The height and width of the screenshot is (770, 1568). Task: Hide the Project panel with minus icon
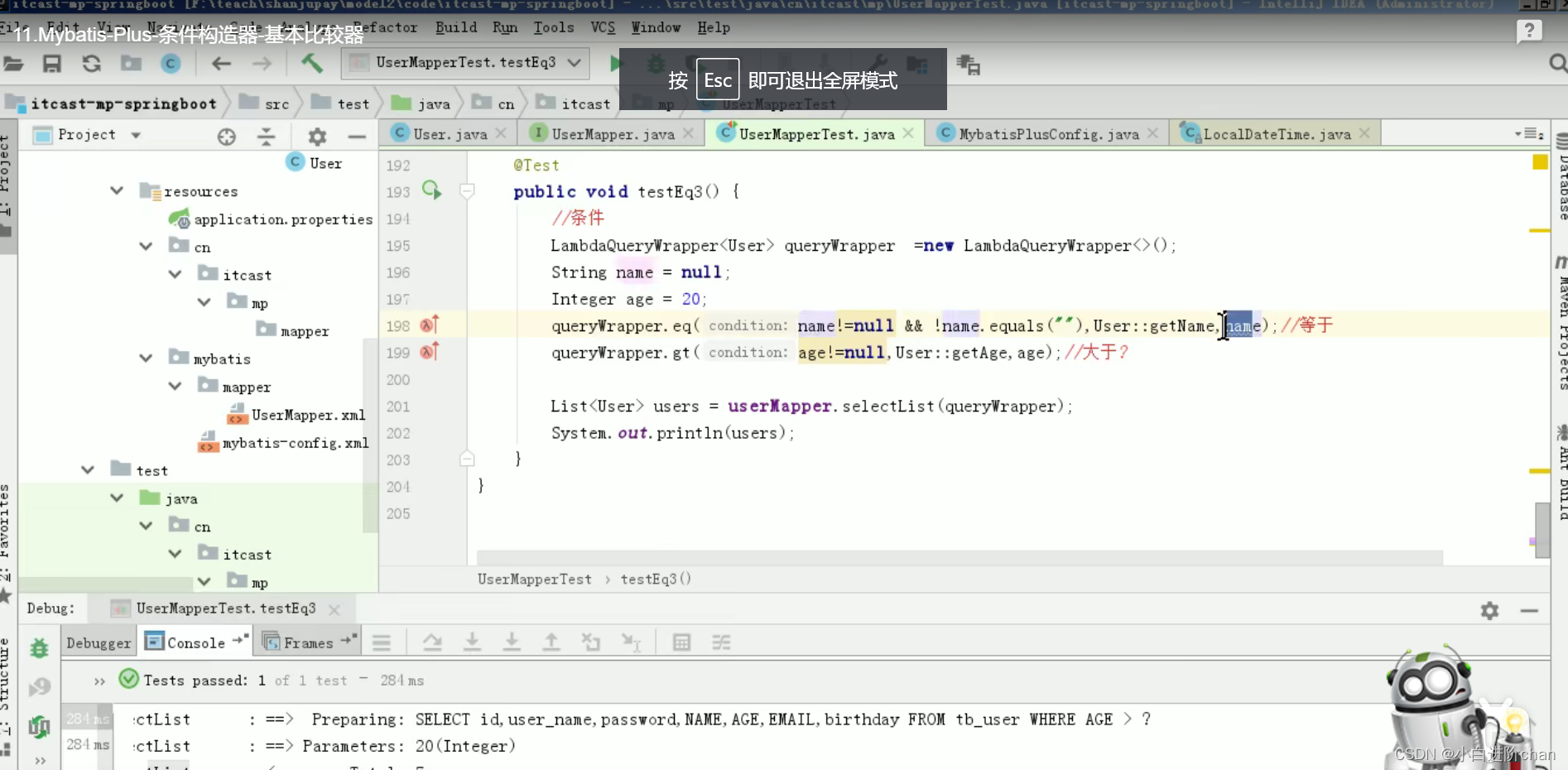click(x=357, y=137)
